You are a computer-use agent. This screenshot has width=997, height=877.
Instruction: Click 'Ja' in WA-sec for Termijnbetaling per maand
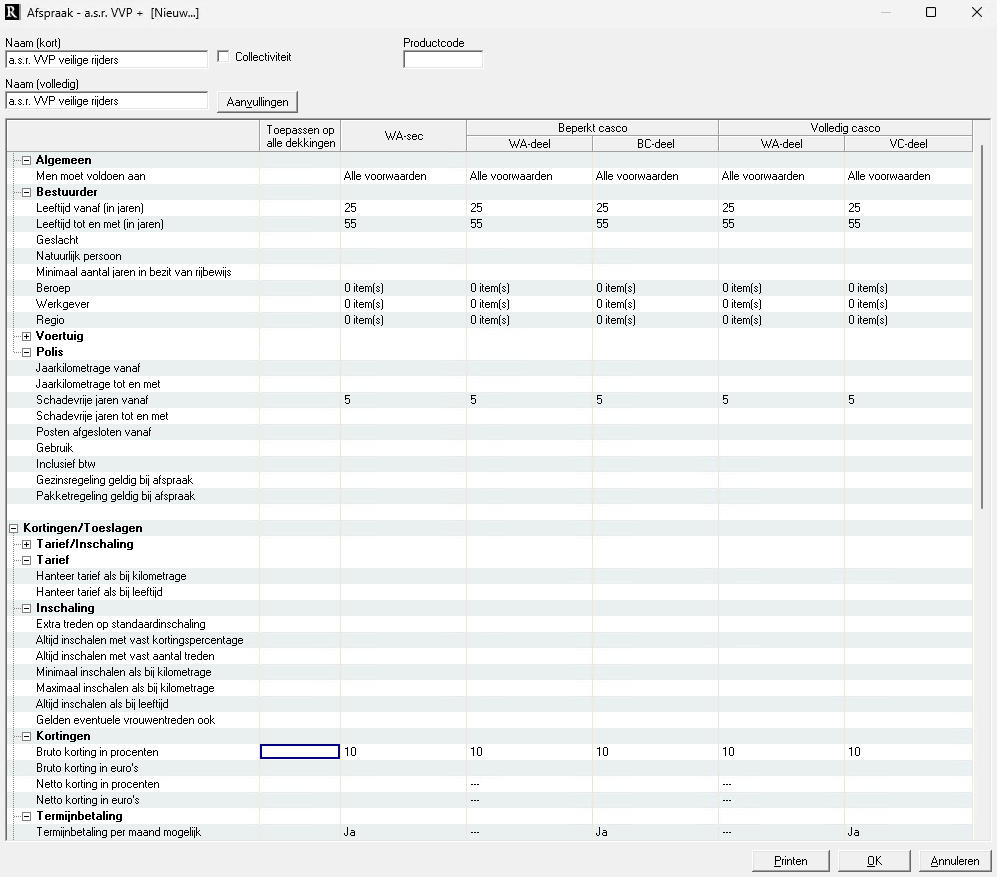tap(349, 832)
